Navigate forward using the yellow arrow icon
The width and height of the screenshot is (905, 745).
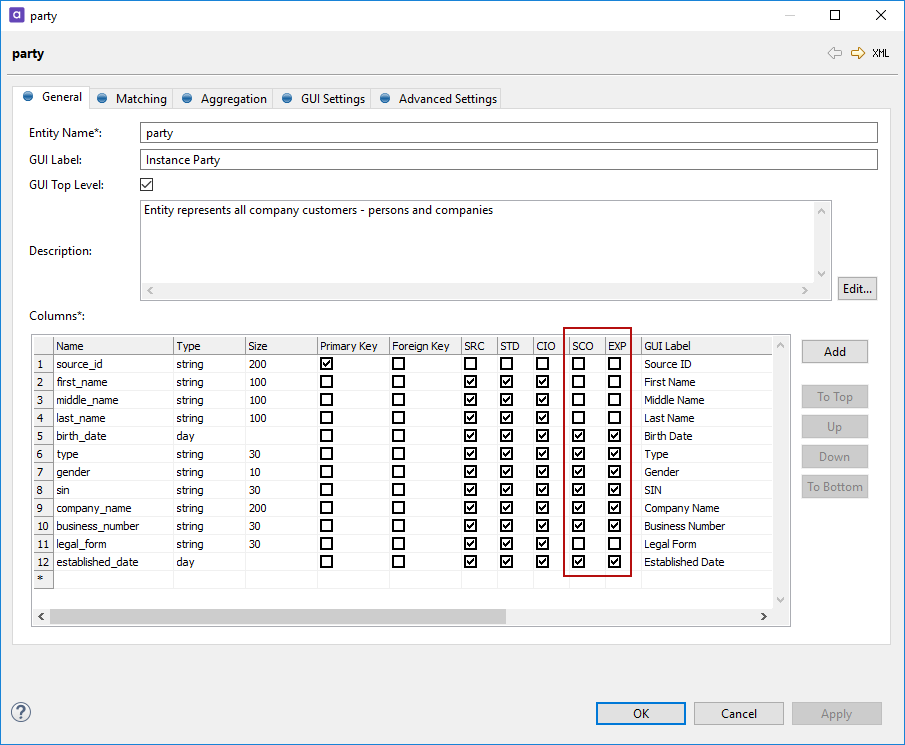(x=858, y=53)
